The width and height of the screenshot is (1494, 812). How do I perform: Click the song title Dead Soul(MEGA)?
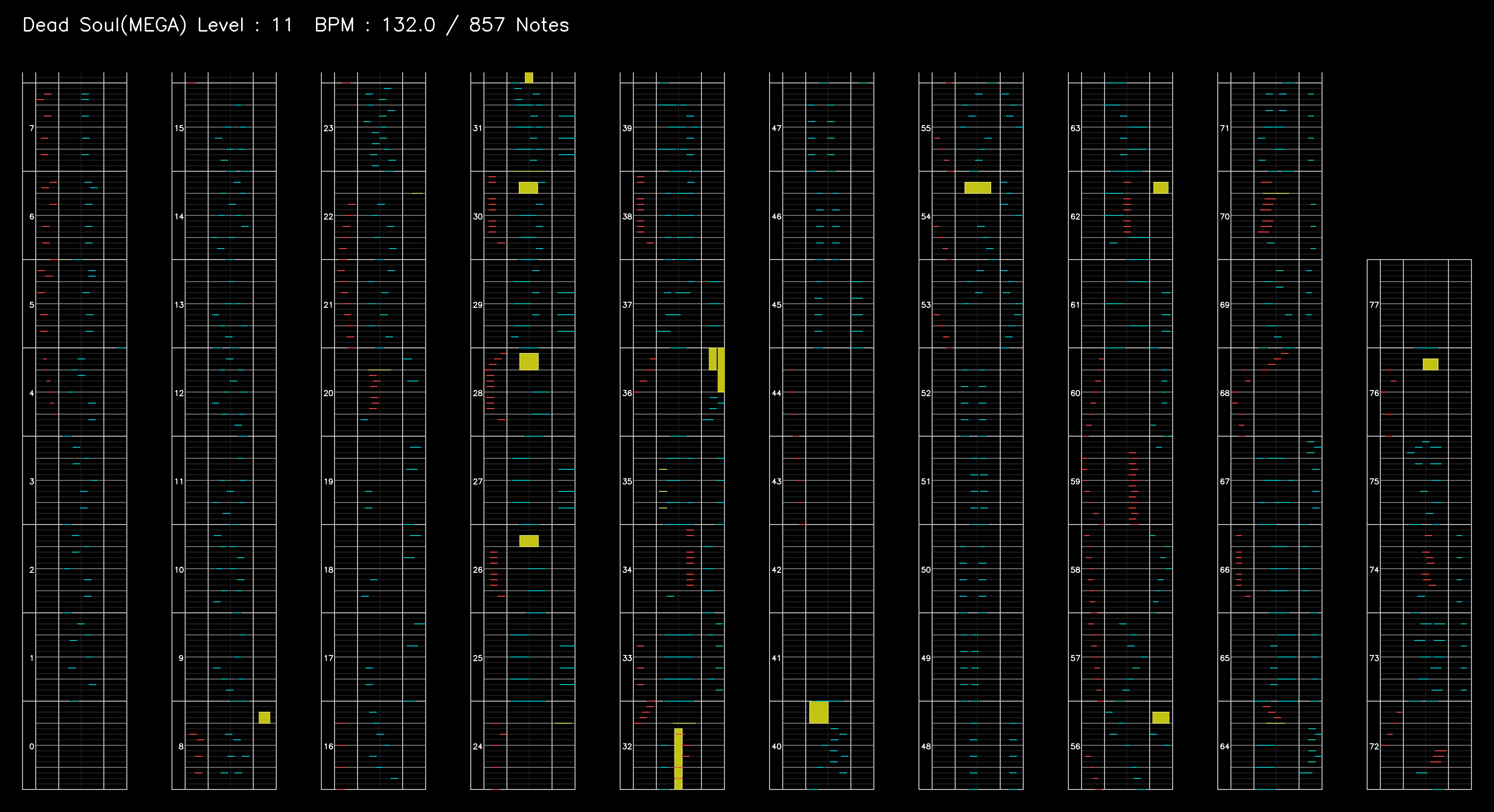(x=104, y=25)
